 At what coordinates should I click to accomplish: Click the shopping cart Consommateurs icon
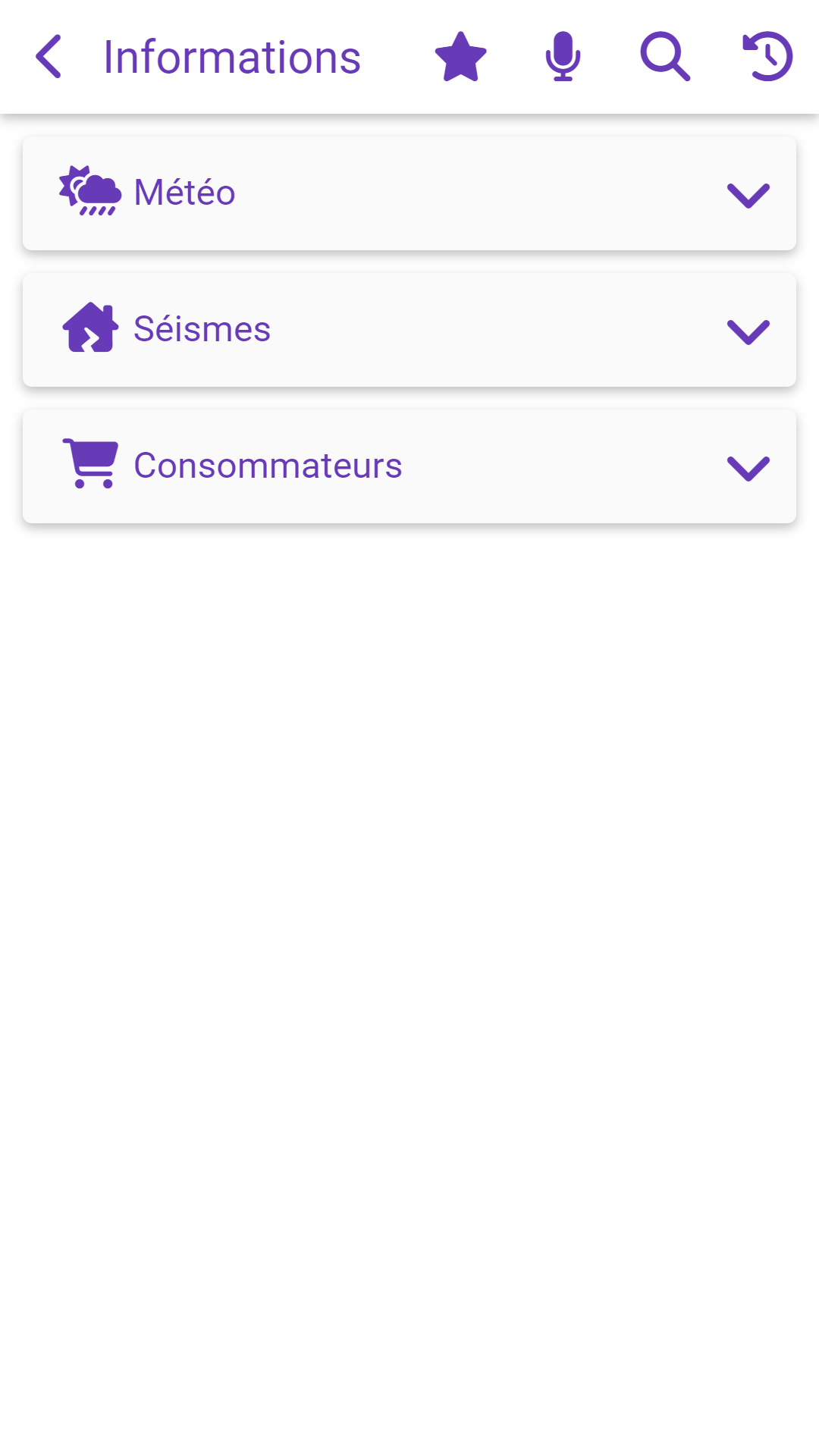90,464
